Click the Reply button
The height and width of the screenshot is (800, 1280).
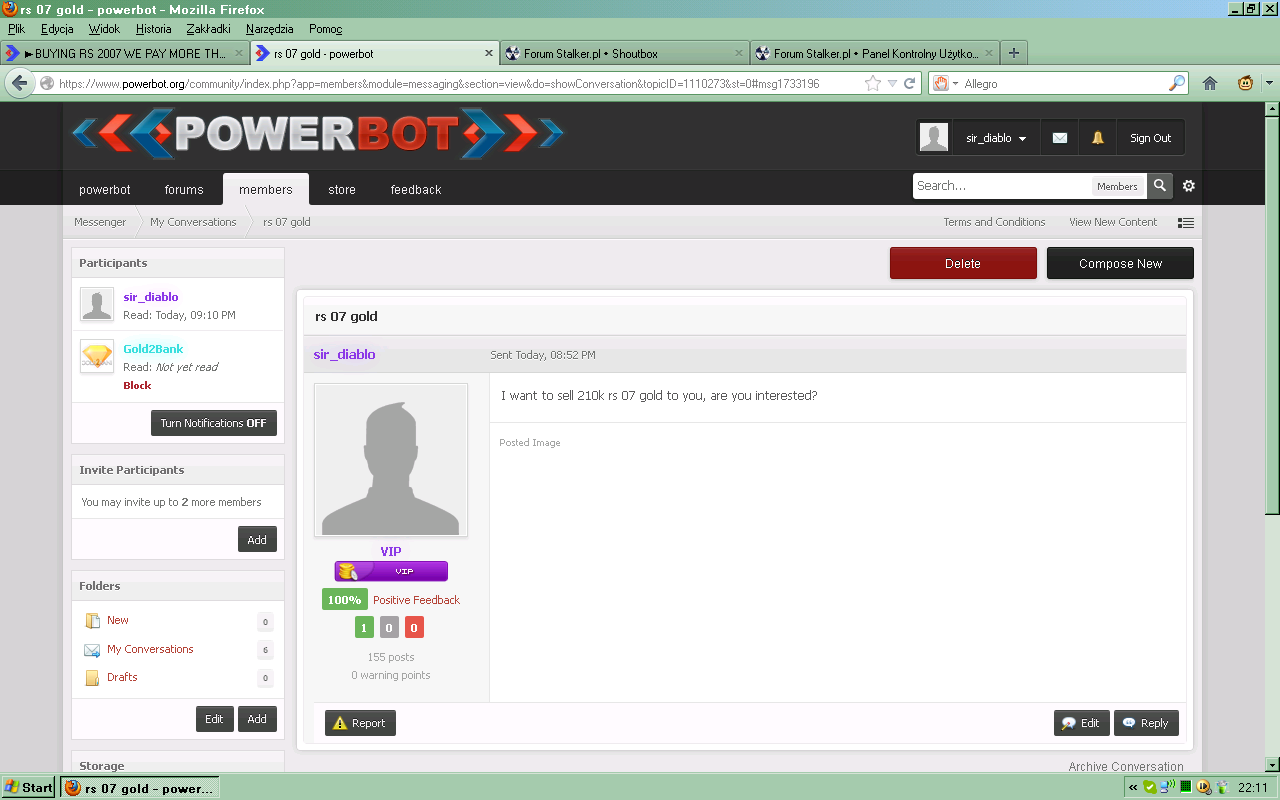click(1146, 723)
